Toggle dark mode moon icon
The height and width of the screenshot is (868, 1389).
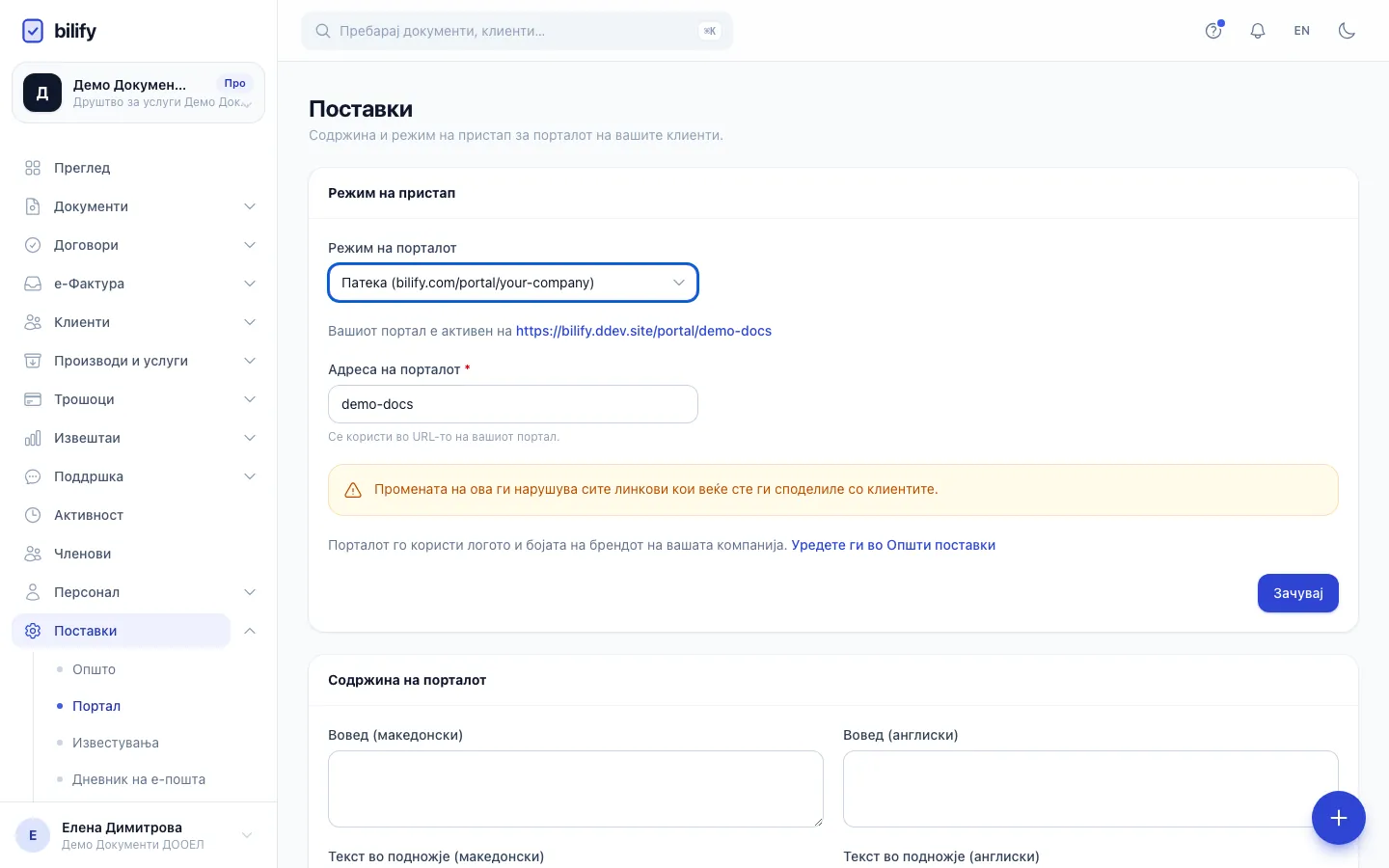coord(1347,31)
